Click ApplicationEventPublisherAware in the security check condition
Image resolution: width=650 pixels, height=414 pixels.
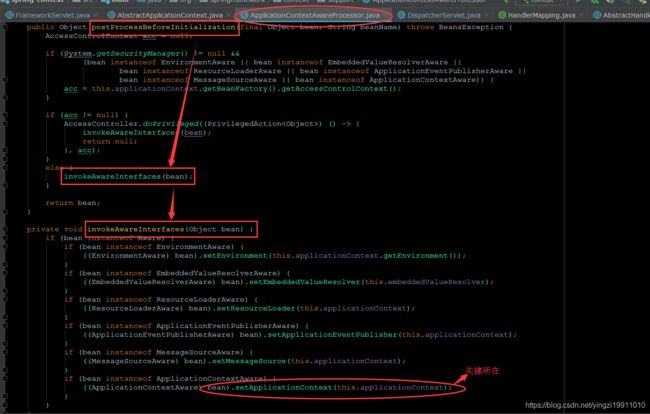(443, 71)
